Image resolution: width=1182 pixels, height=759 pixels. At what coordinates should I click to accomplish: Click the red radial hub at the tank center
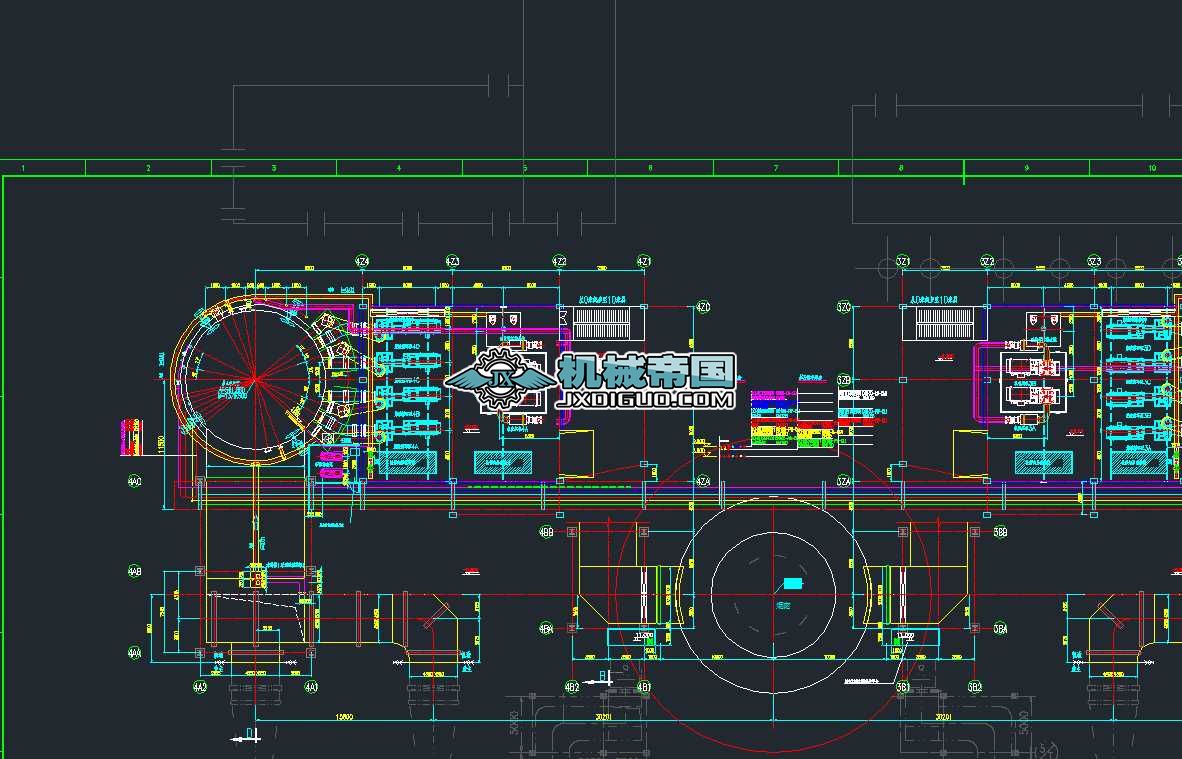(256, 380)
